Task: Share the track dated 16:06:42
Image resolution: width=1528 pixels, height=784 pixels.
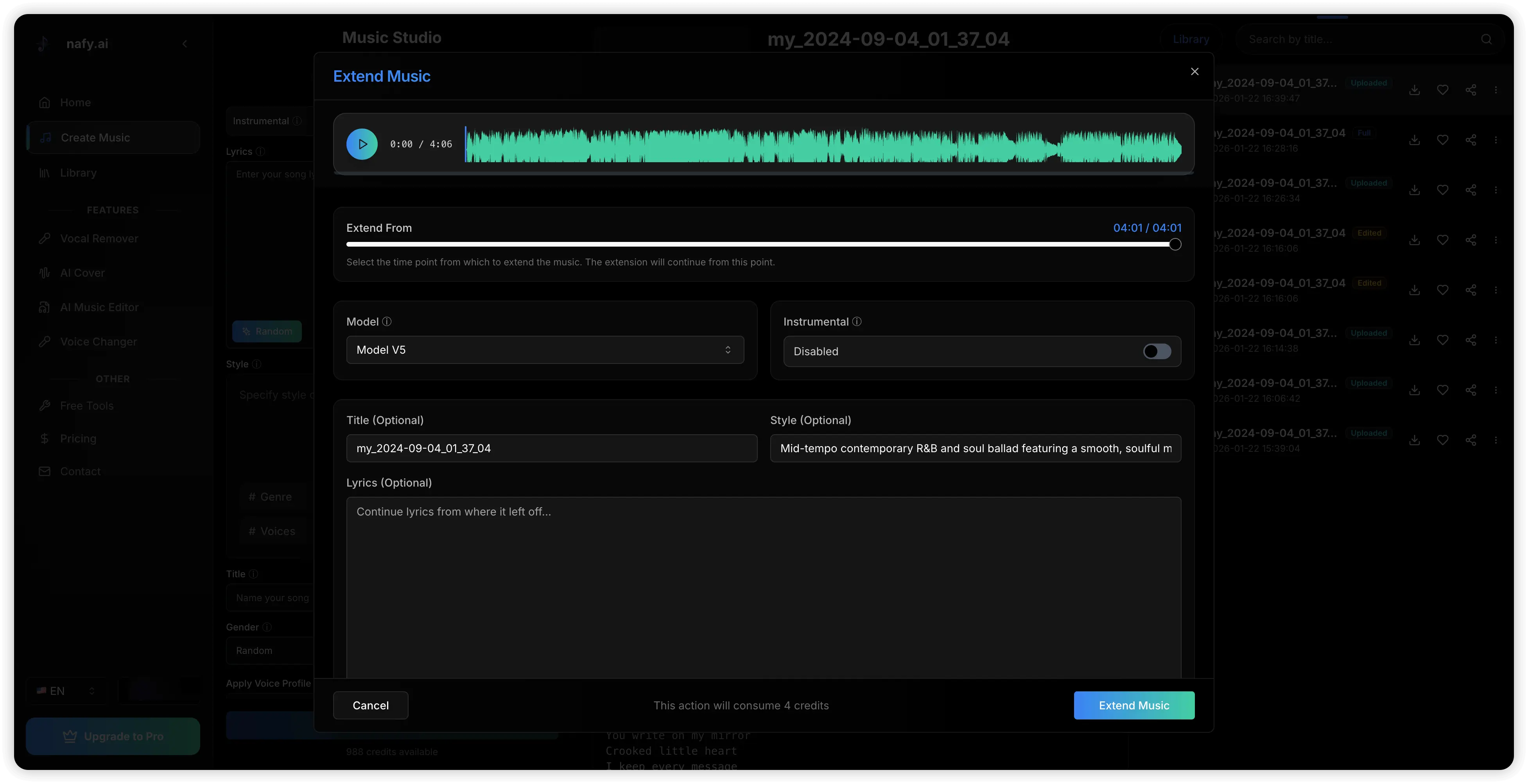Action: 1471,390
